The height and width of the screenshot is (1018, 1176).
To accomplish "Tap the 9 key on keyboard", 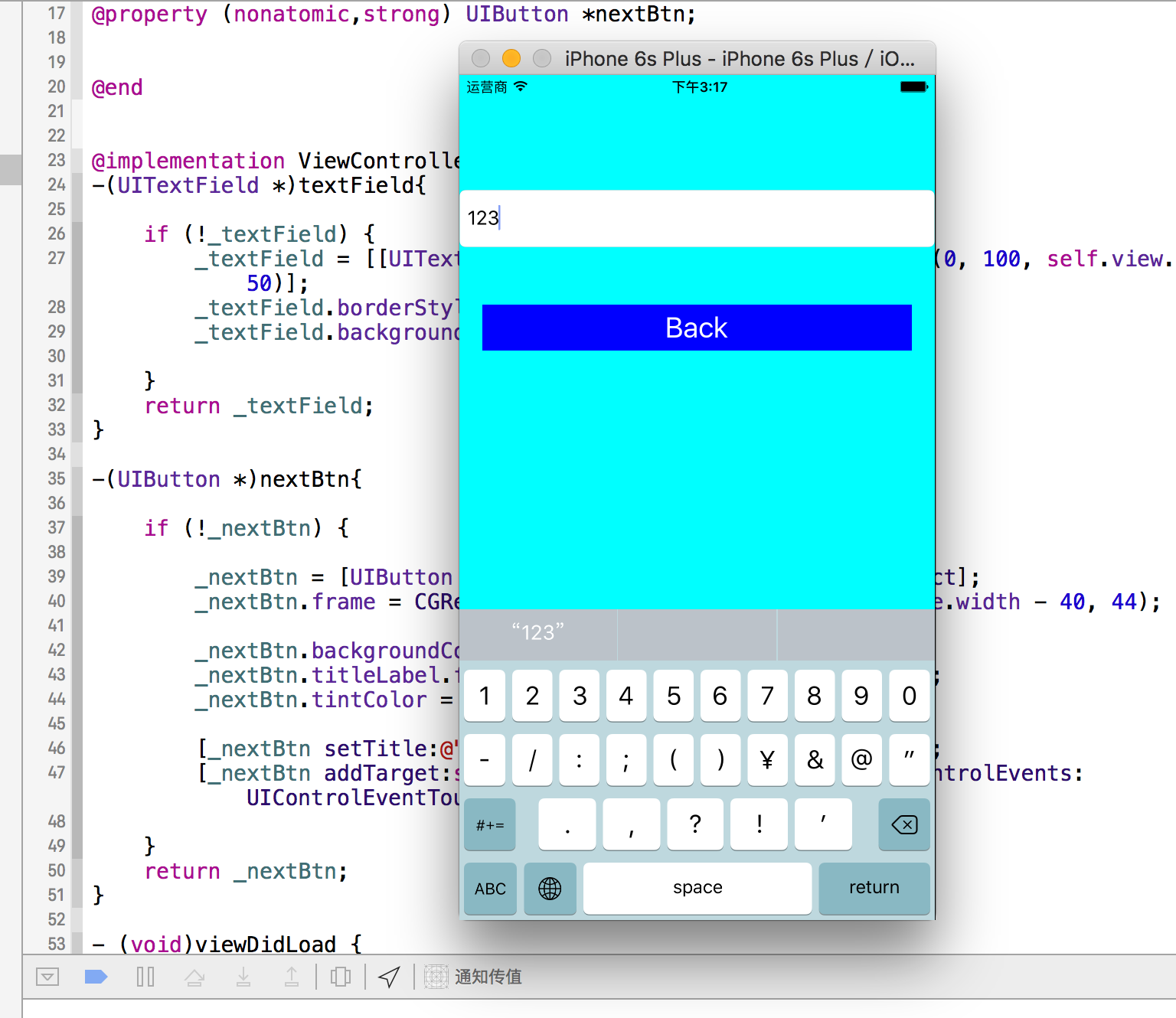I will click(861, 696).
